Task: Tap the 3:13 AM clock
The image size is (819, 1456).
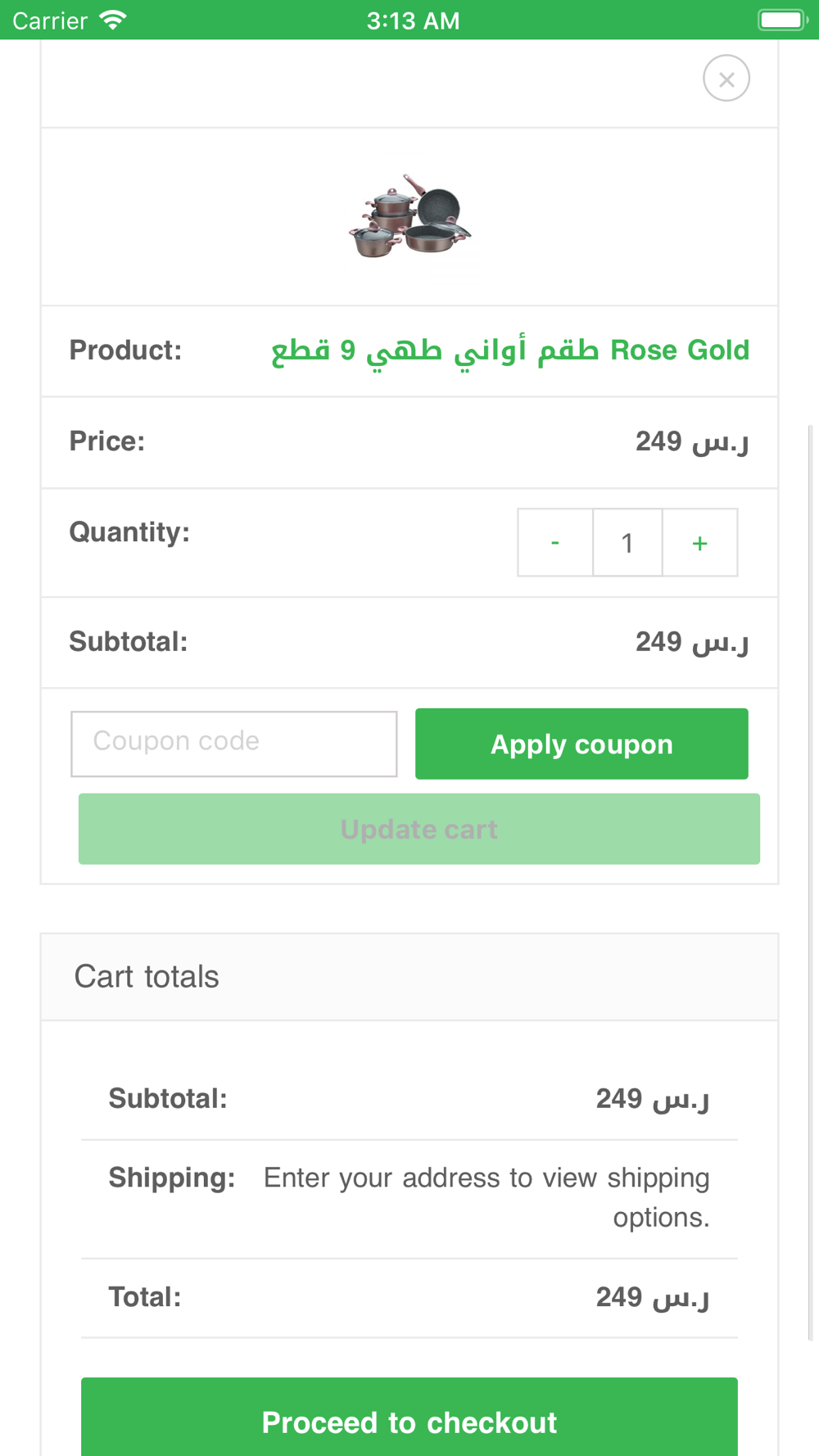Action: tap(413, 20)
